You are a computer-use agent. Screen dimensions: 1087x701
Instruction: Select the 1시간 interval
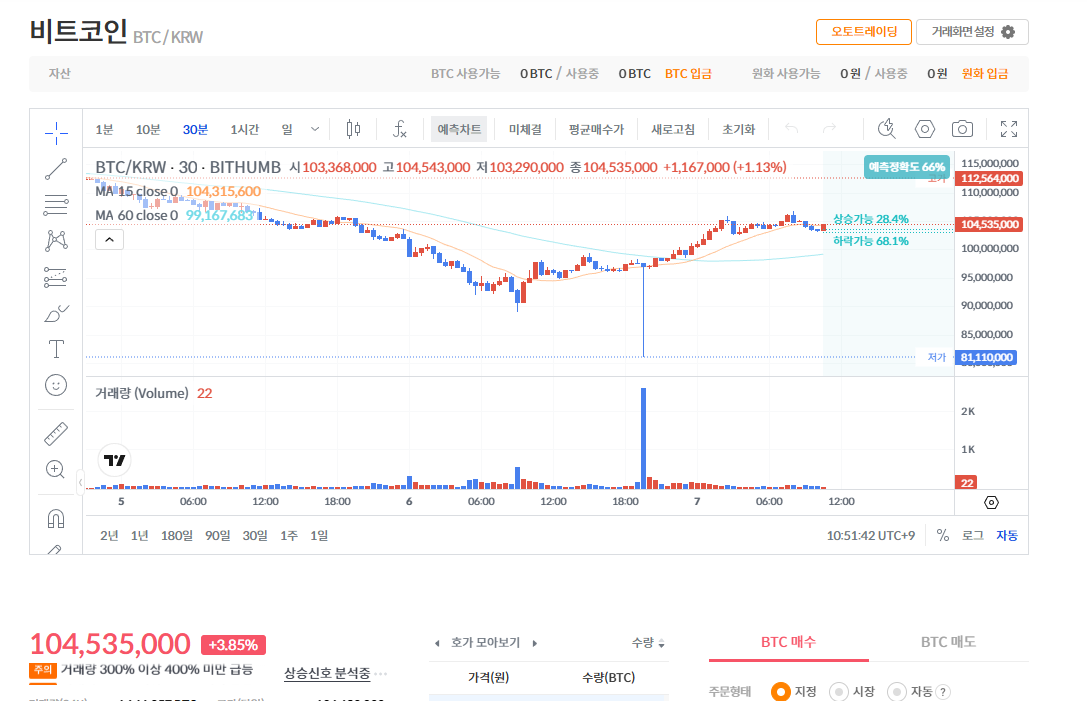[245, 130]
